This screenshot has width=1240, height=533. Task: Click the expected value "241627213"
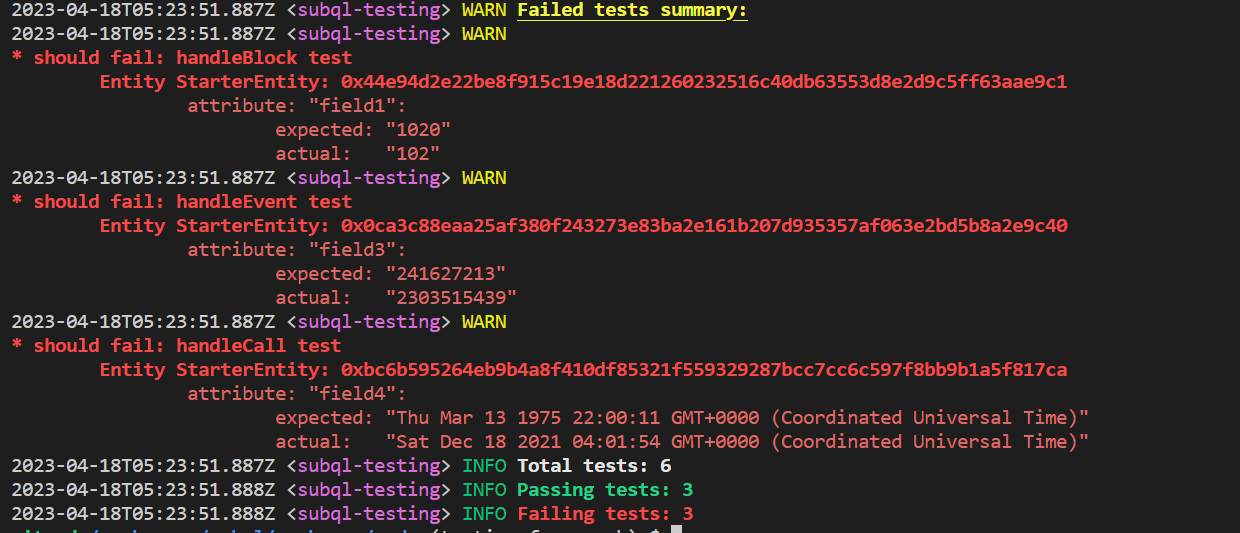[446, 274]
